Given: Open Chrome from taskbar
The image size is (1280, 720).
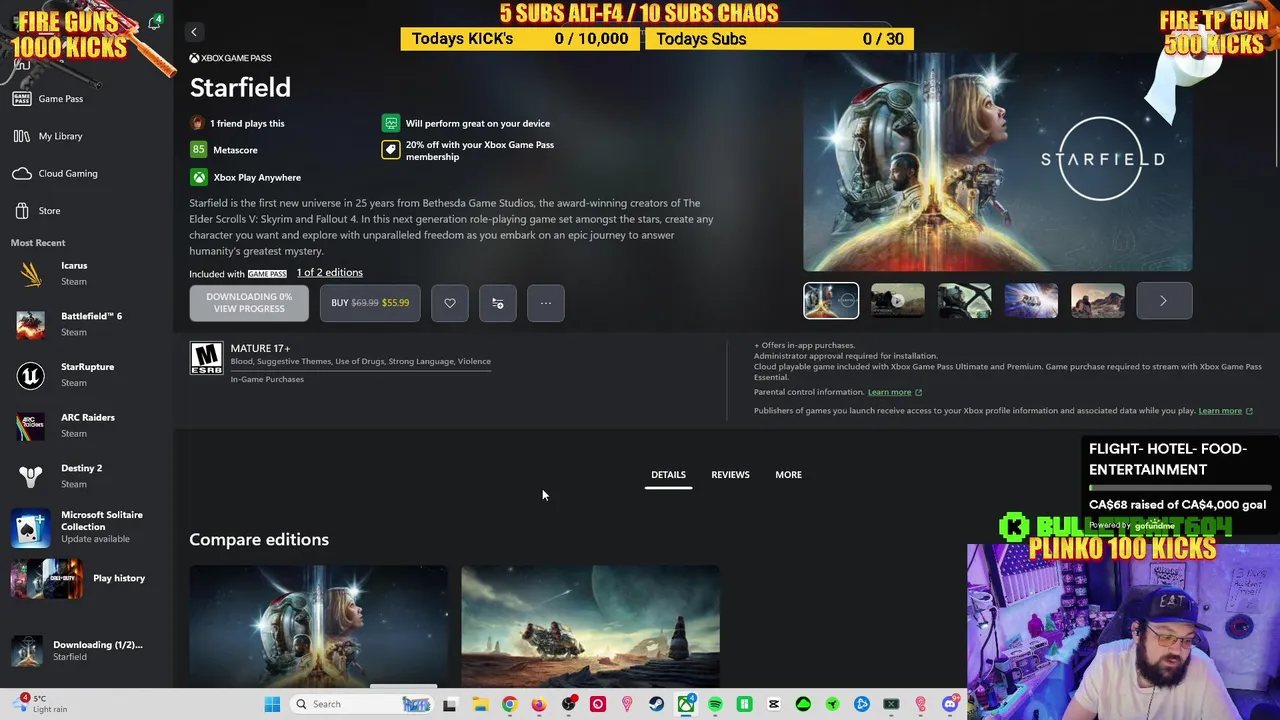Looking at the screenshot, I should tap(509, 704).
